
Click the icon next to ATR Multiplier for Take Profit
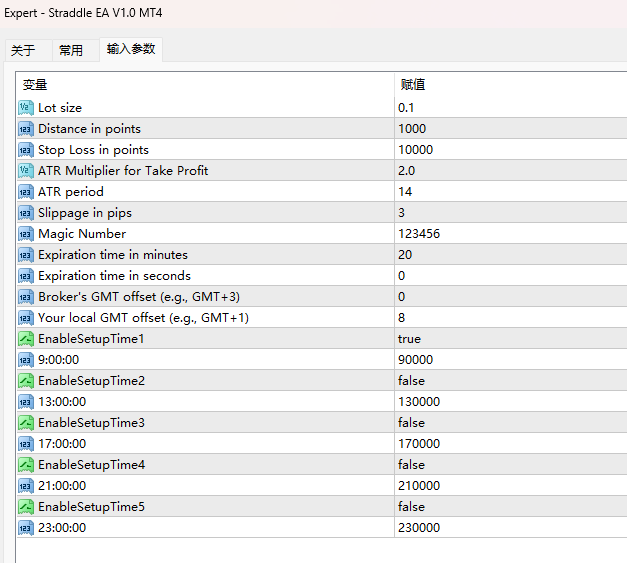pyautogui.click(x=26, y=171)
